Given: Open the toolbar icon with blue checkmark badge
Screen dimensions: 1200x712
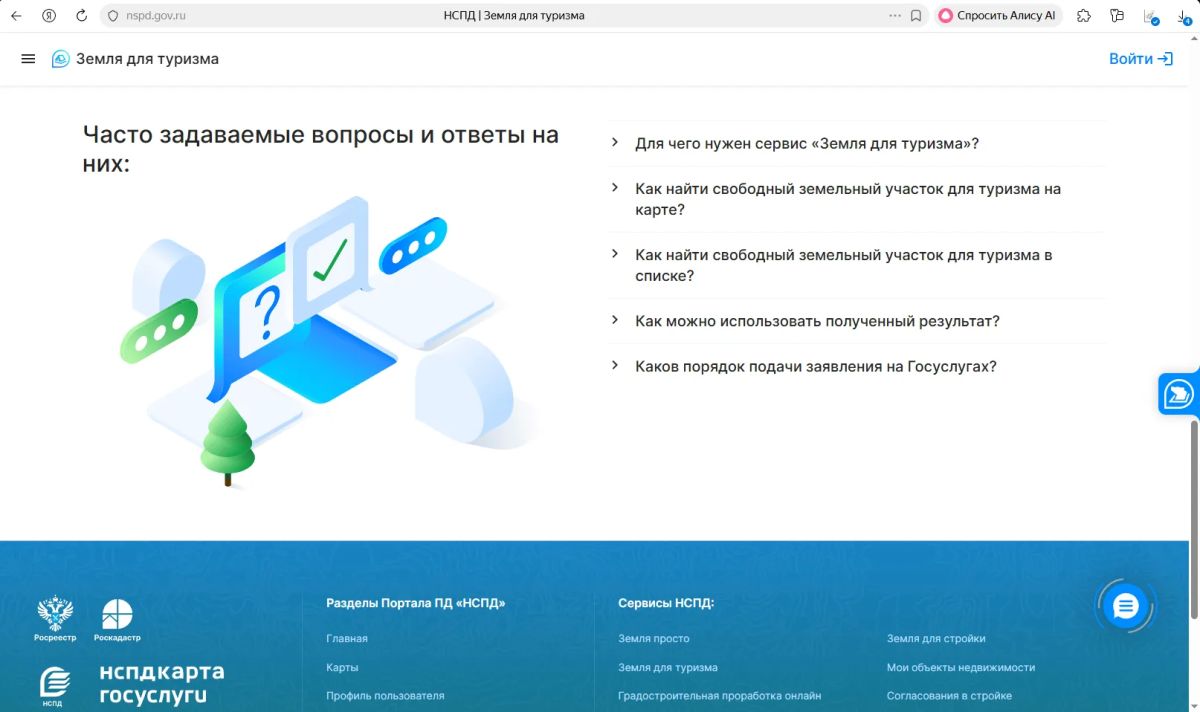Looking at the screenshot, I should 1151,16.
